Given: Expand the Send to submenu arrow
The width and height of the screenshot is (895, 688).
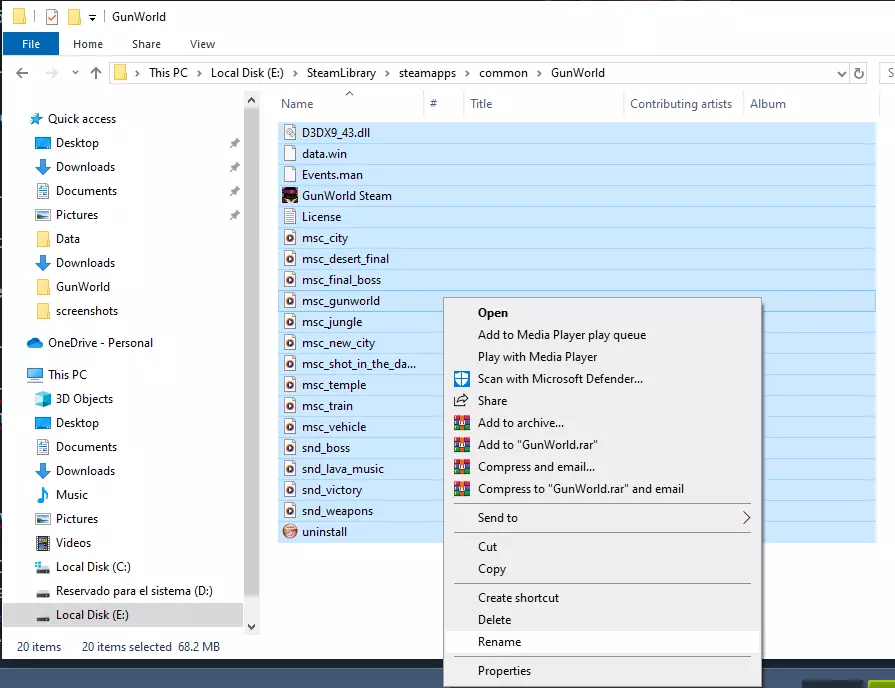Looking at the screenshot, I should click(x=745, y=518).
